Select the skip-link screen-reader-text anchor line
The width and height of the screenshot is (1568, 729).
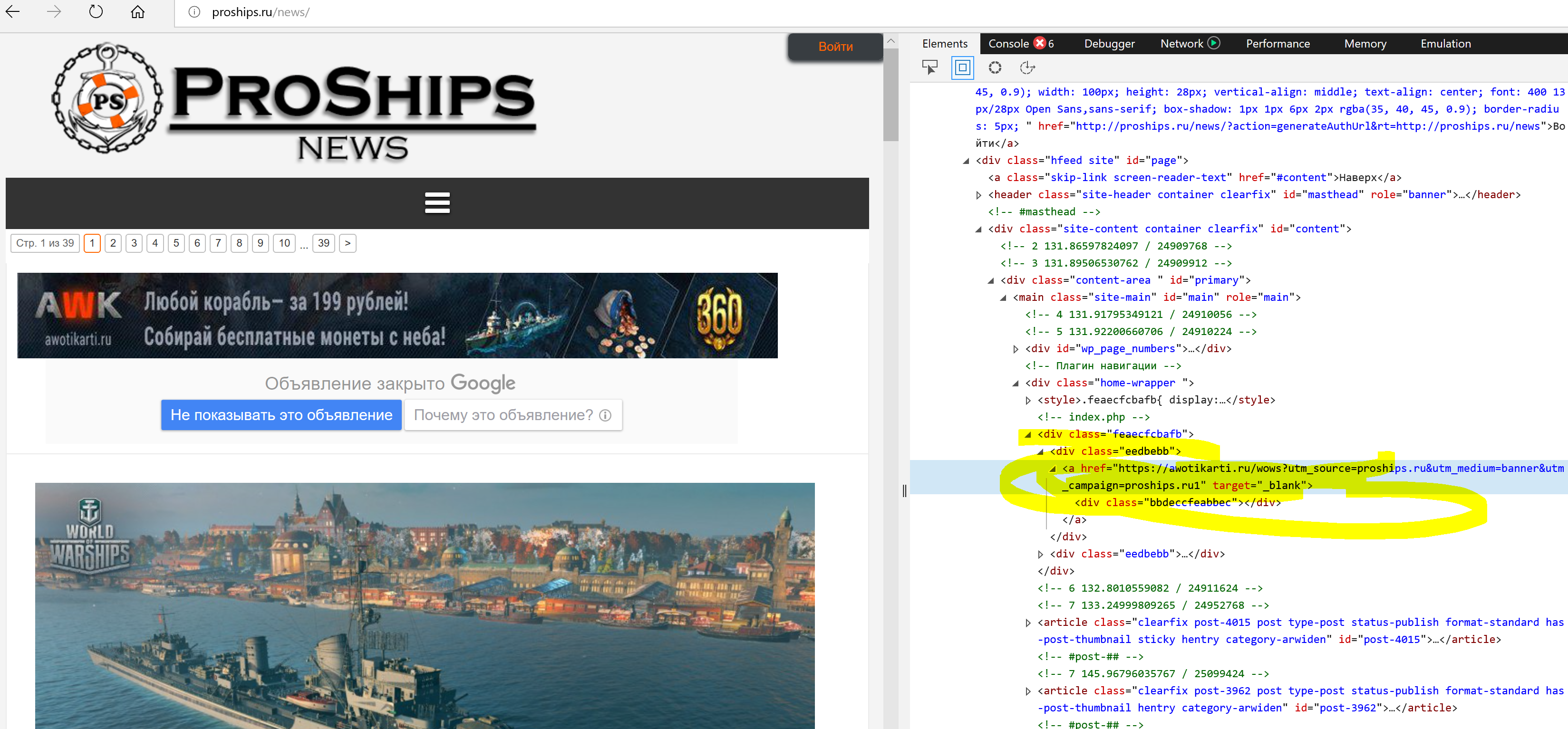point(1194,178)
